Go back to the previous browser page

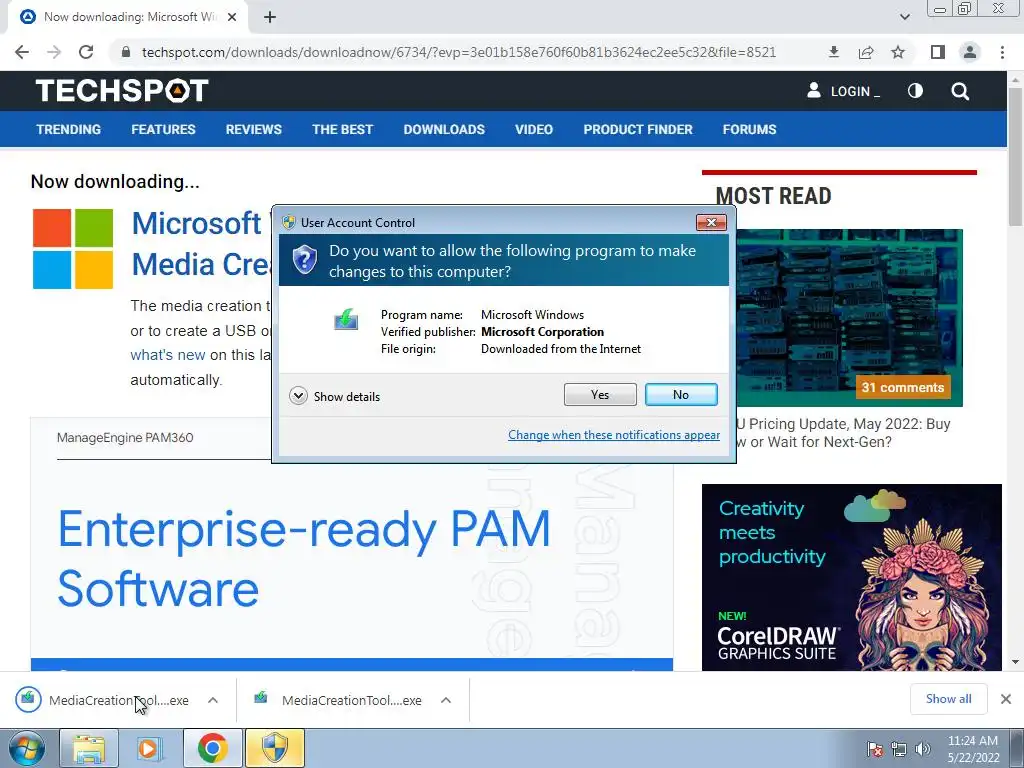point(22,52)
